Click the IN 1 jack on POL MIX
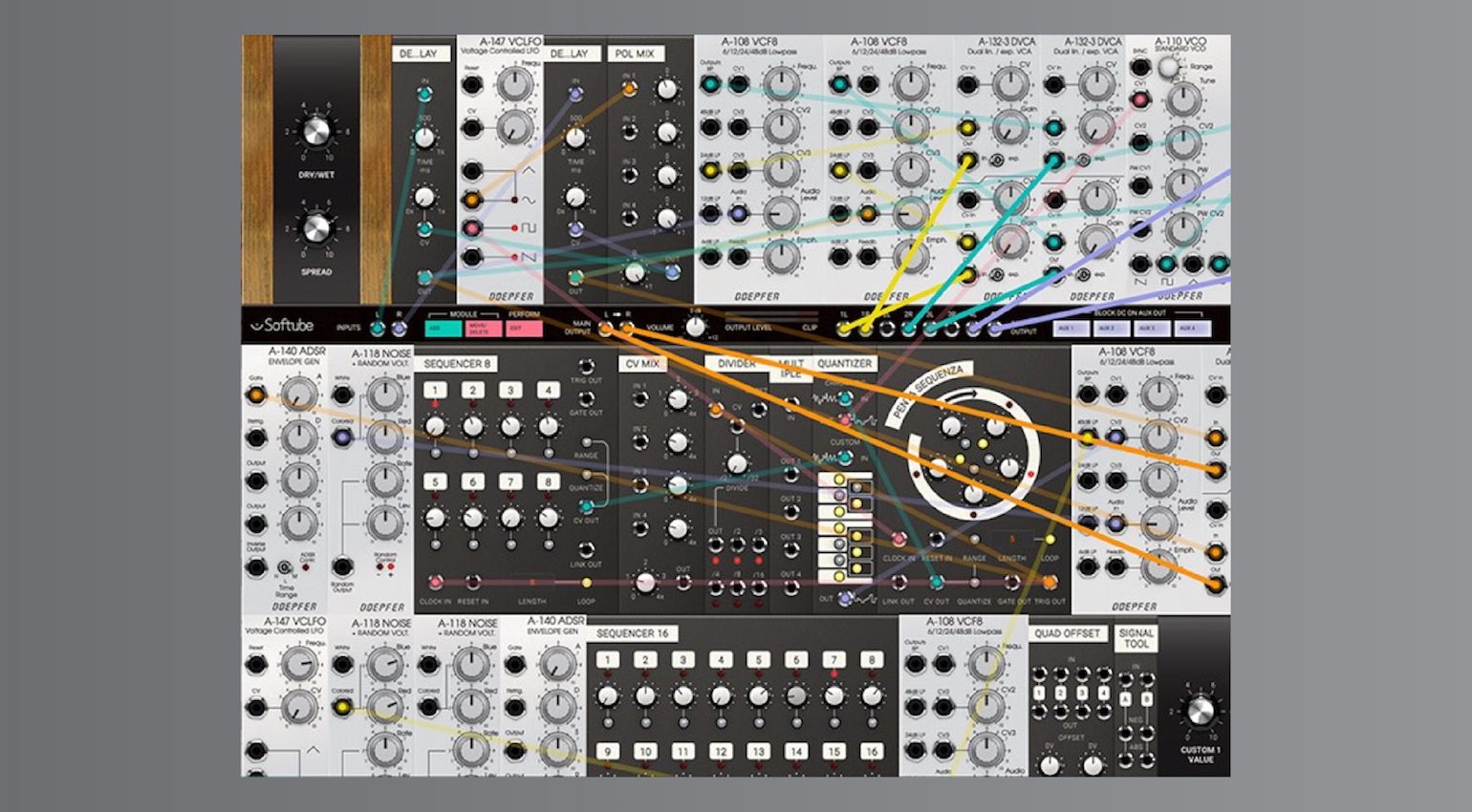Image resolution: width=1472 pixels, height=812 pixels. point(629,90)
